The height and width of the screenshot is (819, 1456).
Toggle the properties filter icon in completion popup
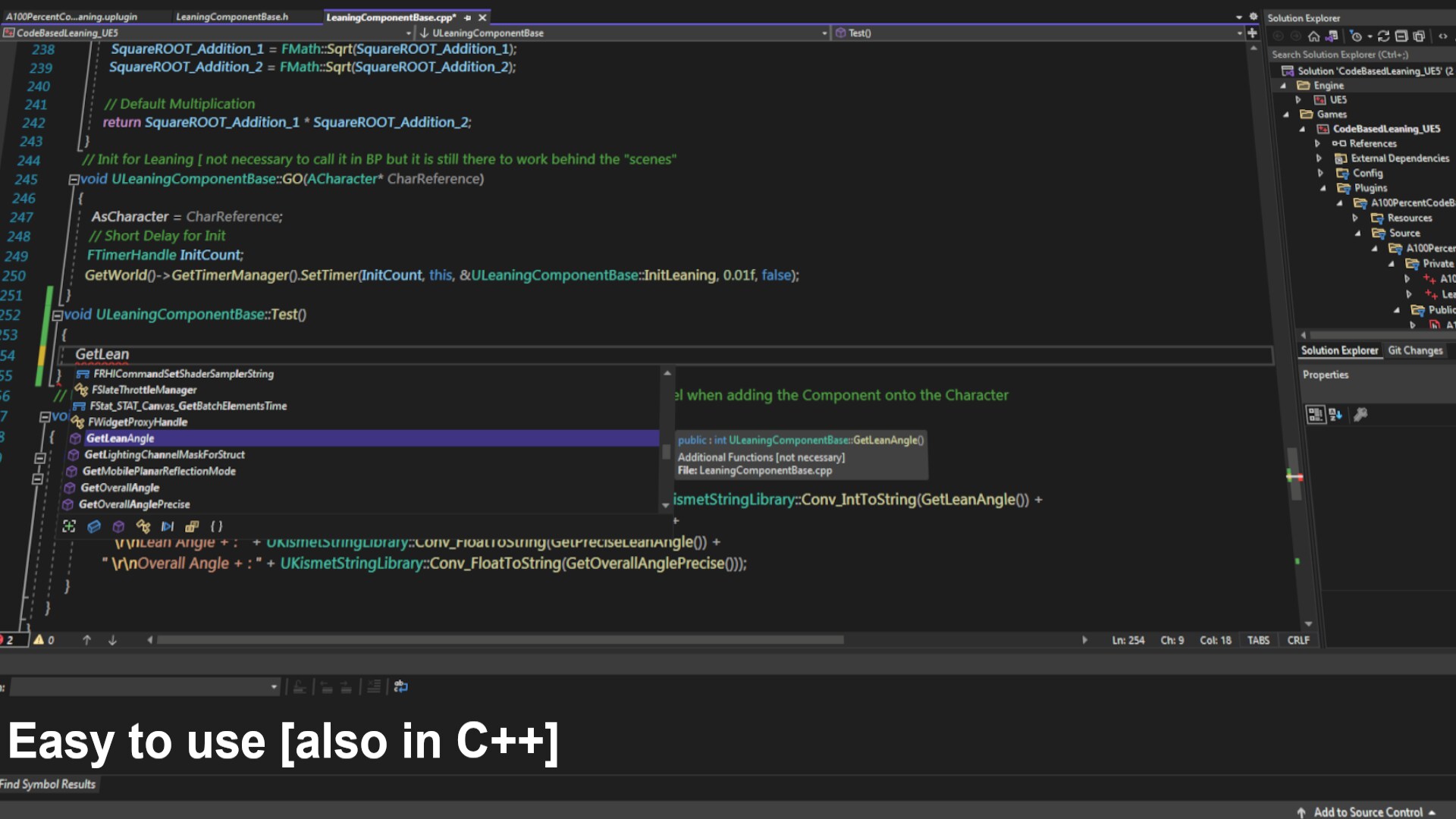point(143,526)
